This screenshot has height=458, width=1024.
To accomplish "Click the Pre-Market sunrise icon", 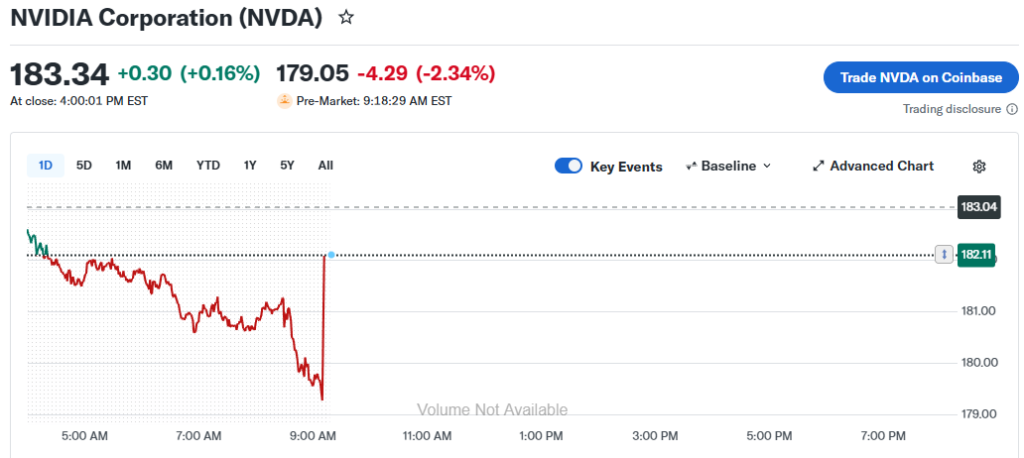I will (285, 101).
